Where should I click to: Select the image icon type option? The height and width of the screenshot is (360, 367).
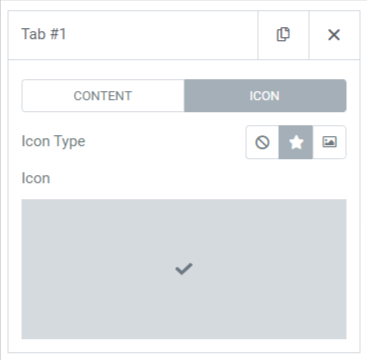(x=329, y=142)
